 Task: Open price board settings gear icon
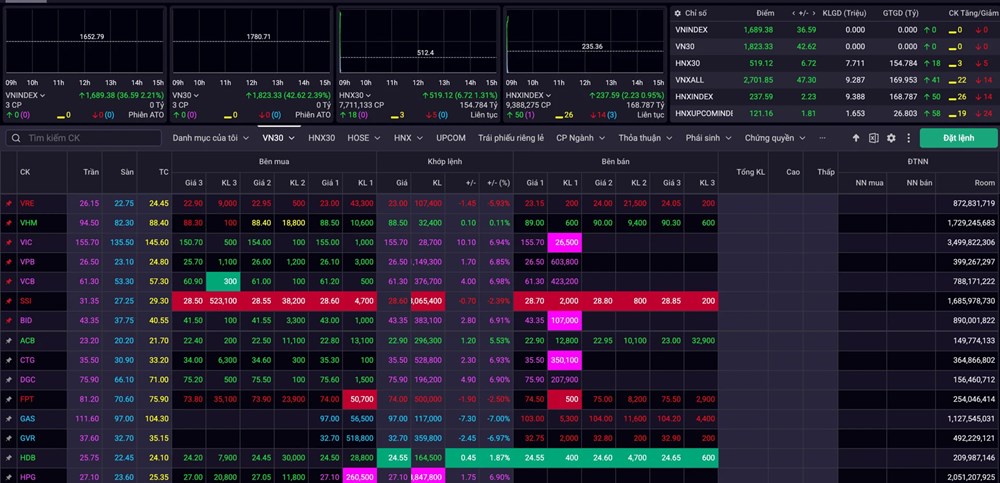[x=891, y=137]
